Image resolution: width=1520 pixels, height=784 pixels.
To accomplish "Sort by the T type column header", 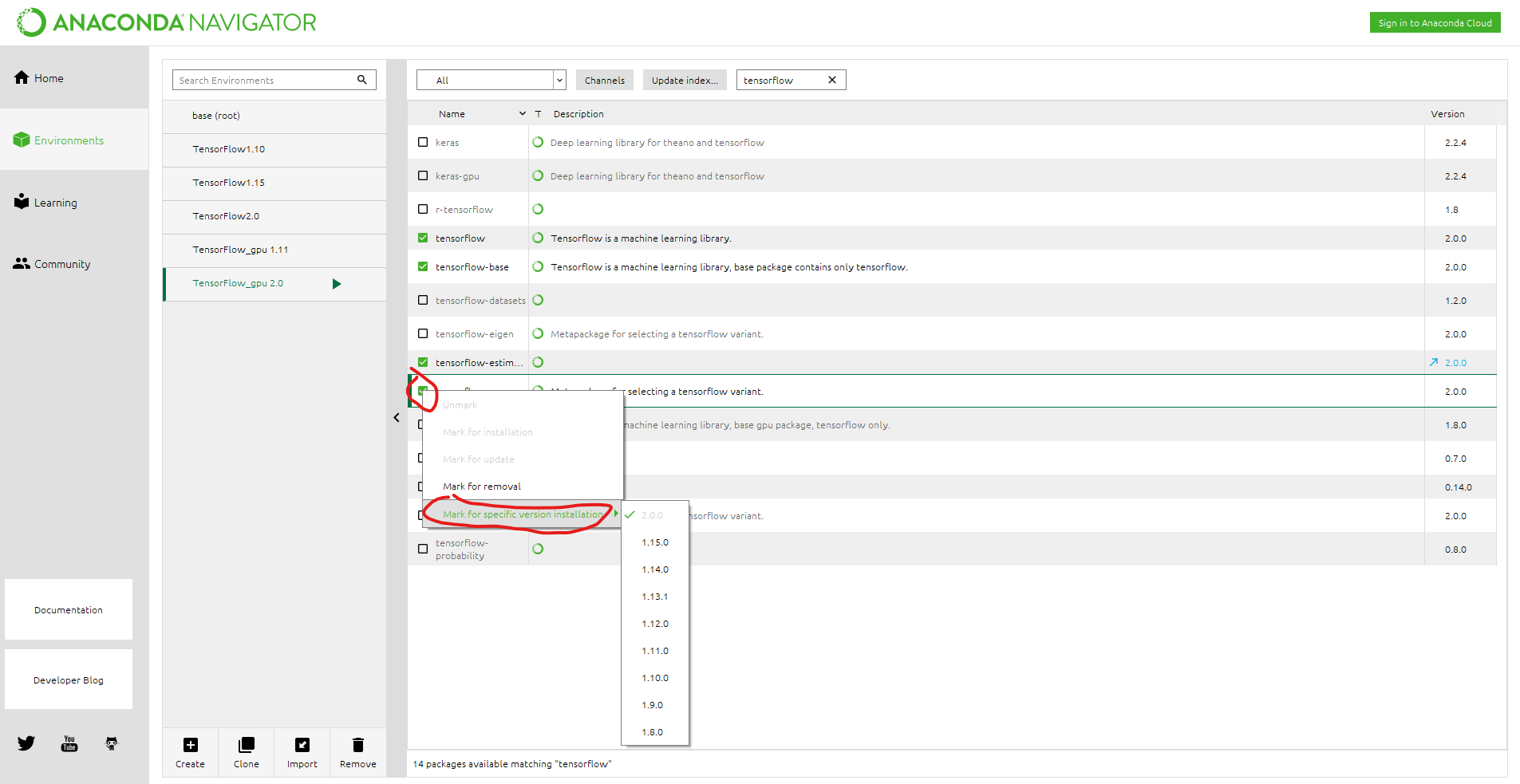I will pyautogui.click(x=538, y=114).
